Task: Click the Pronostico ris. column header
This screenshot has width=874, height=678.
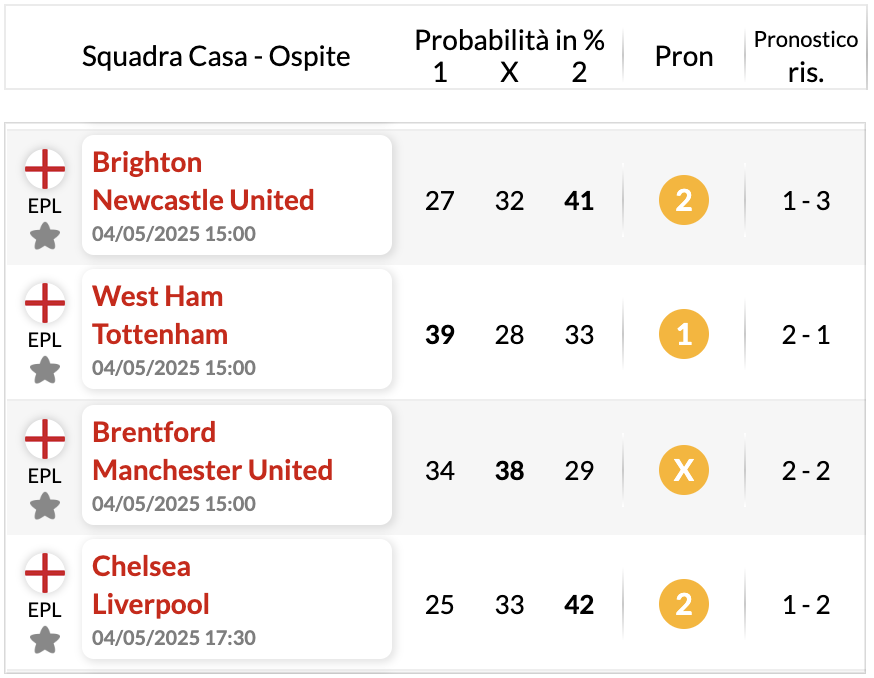Action: pyautogui.click(x=806, y=56)
